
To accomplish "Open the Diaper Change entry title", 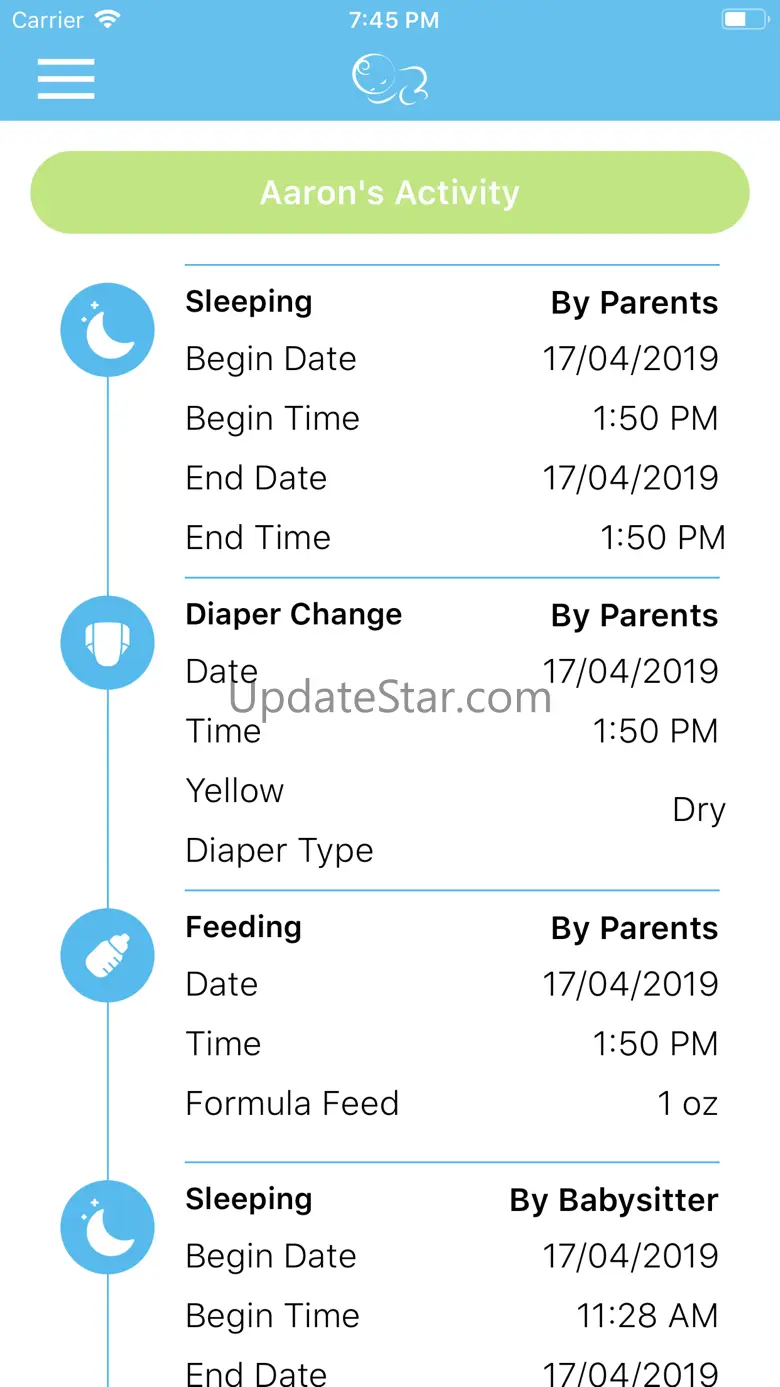I will coord(294,614).
